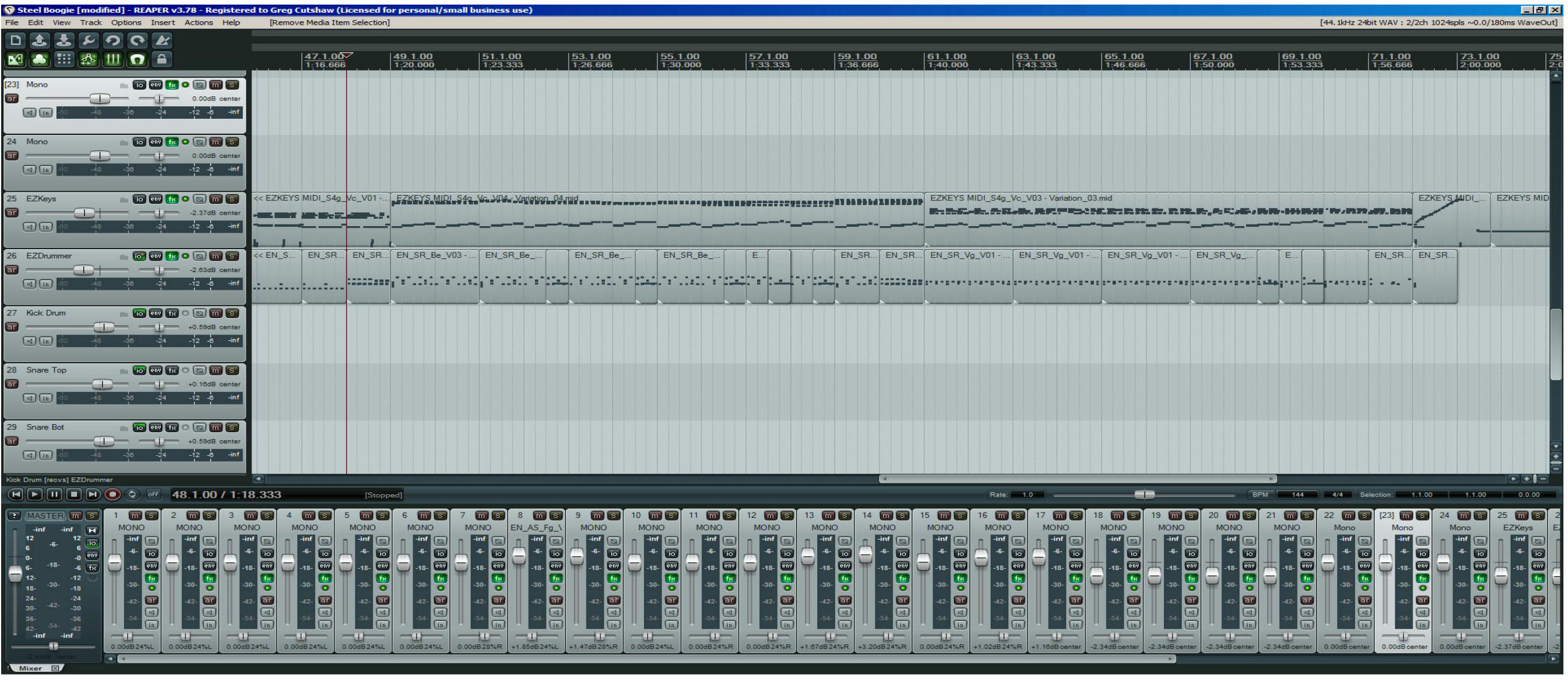Click the Redo toolbar icon
Screen dimensions: 1568x683
(138, 40)
